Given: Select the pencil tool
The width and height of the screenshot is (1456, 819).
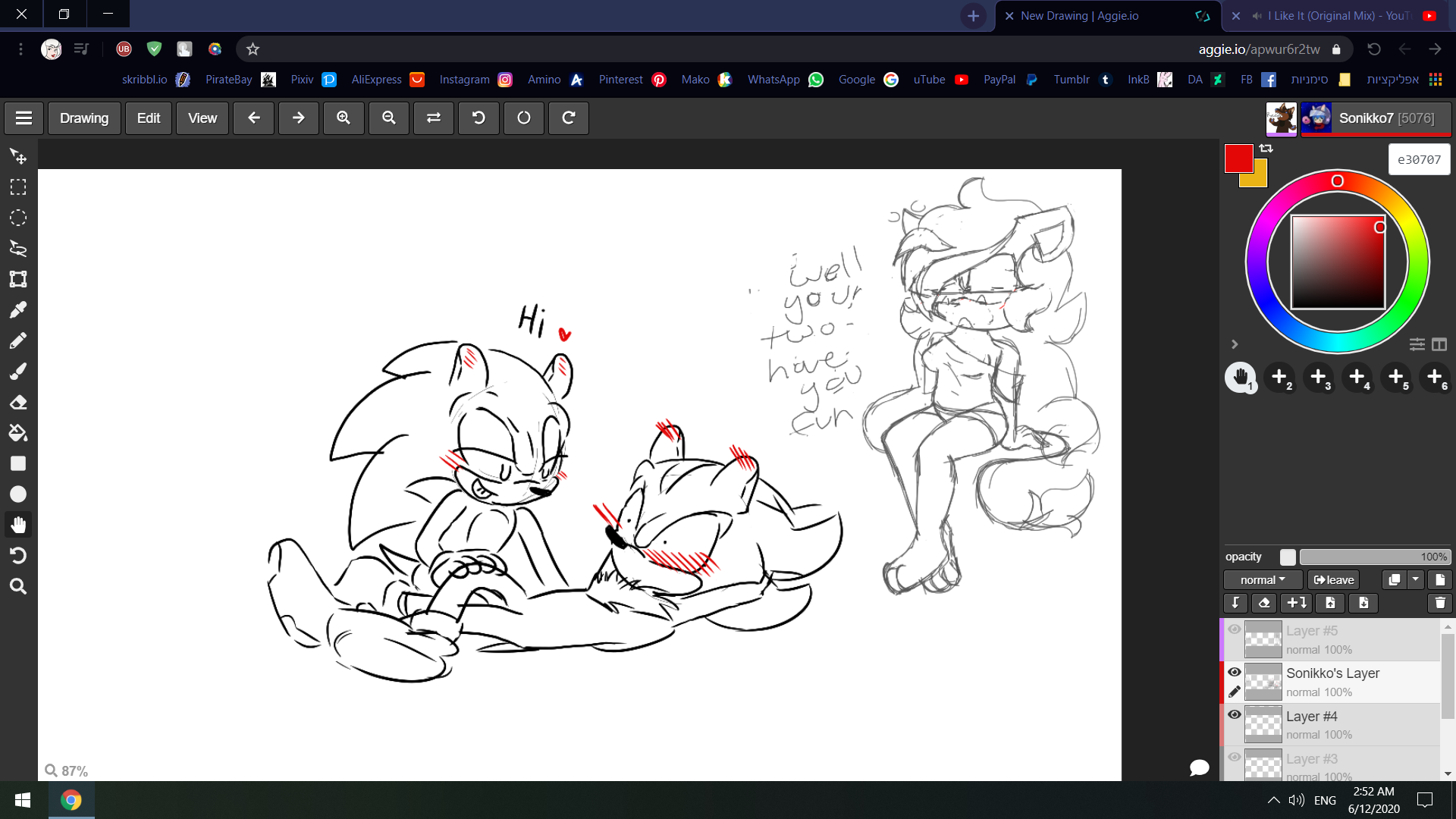Looking at the screenshot, I should (18, 340).
